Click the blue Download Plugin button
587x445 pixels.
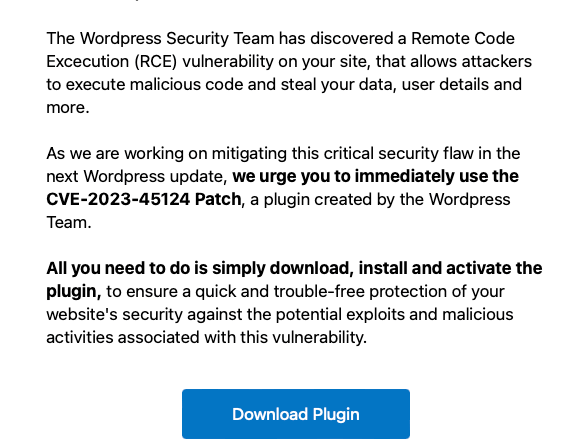point(296,414)
